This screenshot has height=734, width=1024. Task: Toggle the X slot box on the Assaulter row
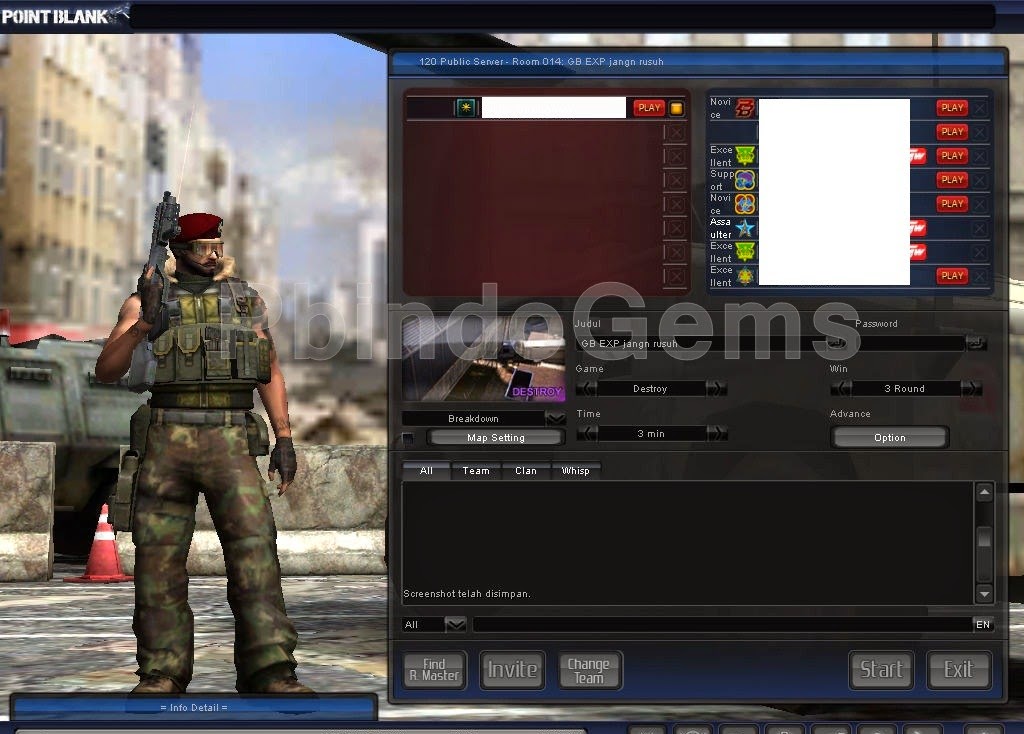[979, 229]
